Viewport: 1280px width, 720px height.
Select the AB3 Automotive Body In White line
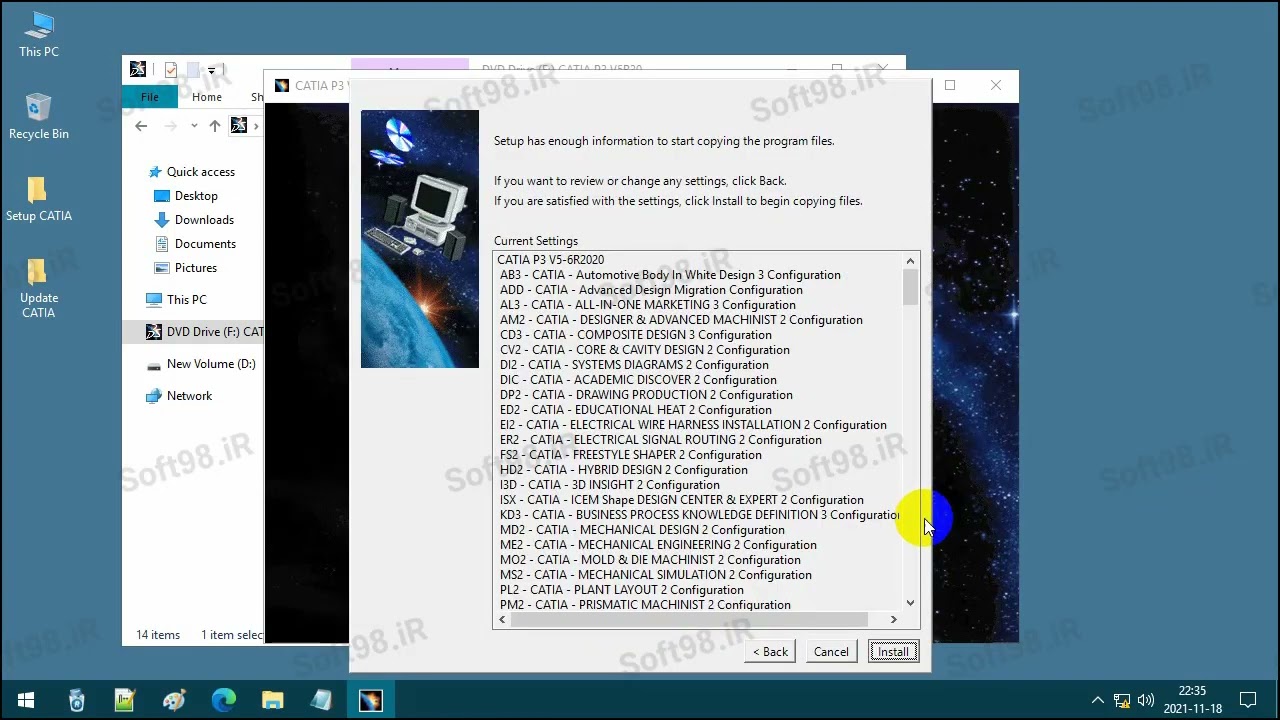(670, 275)
